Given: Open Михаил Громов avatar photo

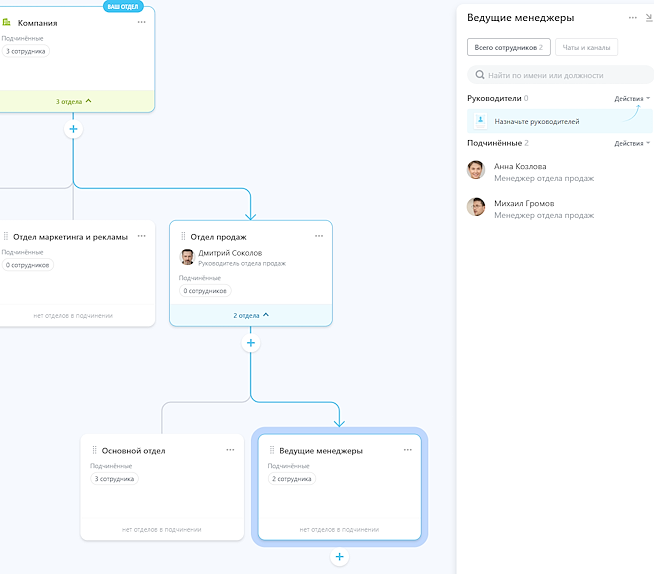Looking at the screenshot, I should point(476,207).
